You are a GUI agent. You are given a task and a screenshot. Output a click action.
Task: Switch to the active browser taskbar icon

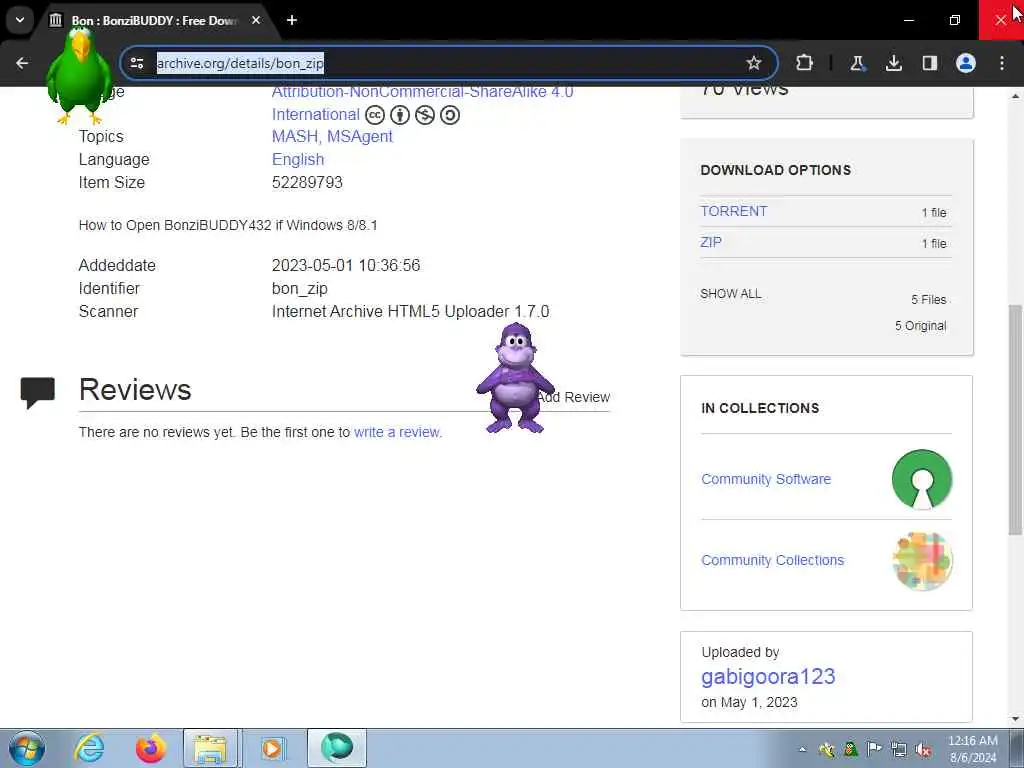tap(336, 748)
